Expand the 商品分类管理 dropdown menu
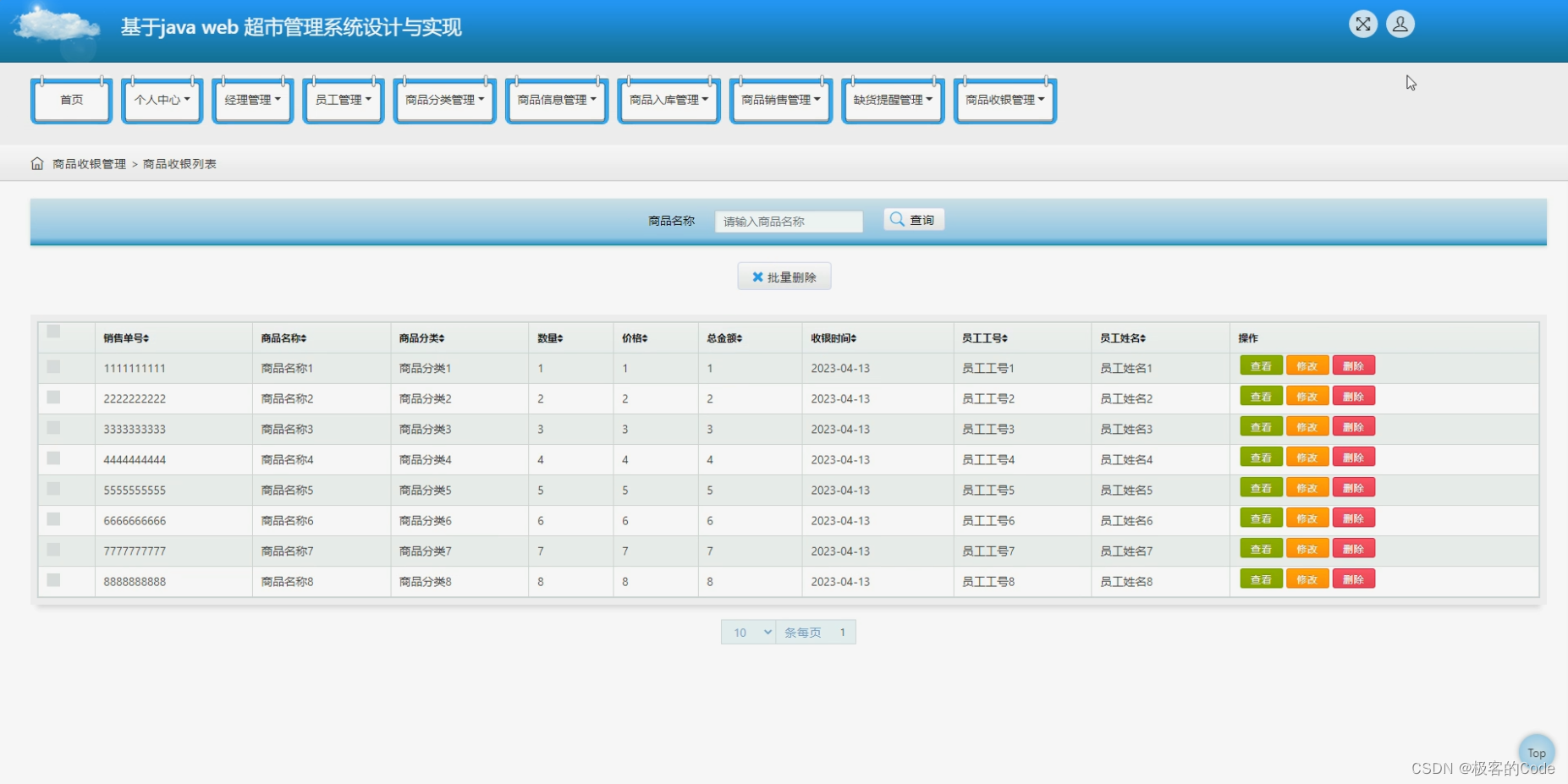Image resolution: width=1568 pixels, height=784 pixels. [444, 100]
